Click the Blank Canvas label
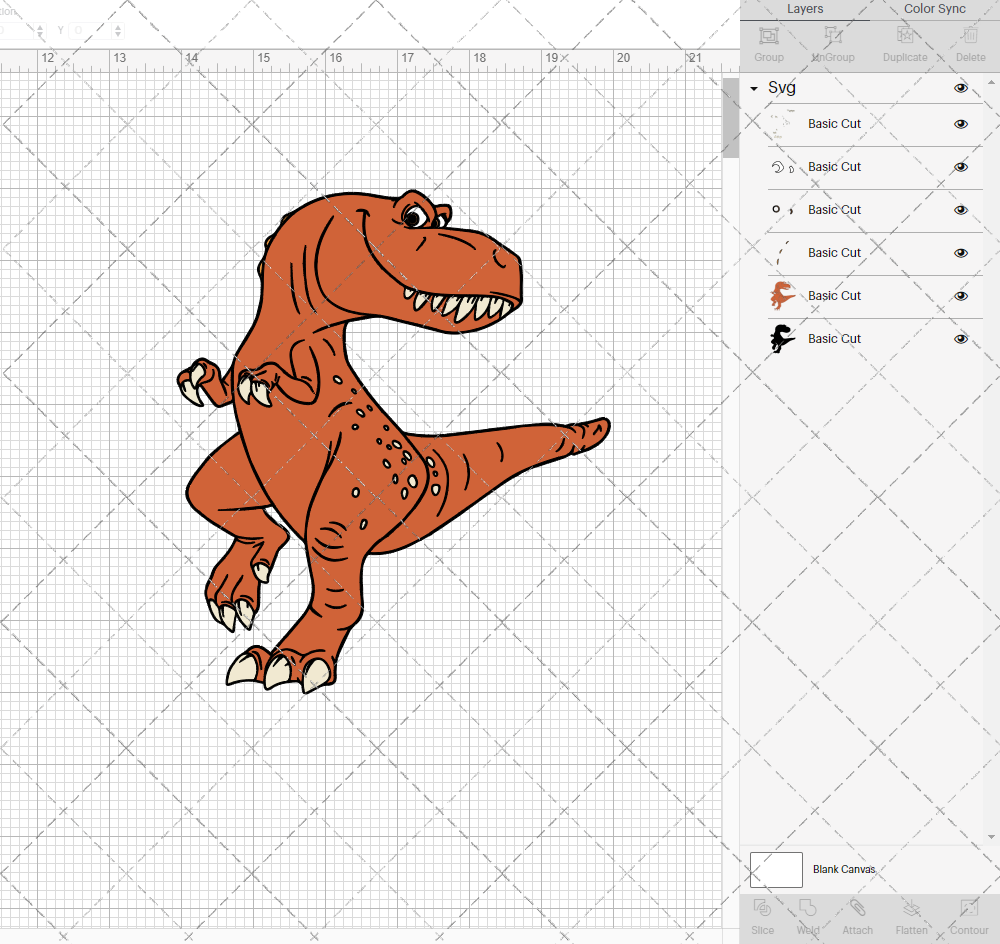 844,869
